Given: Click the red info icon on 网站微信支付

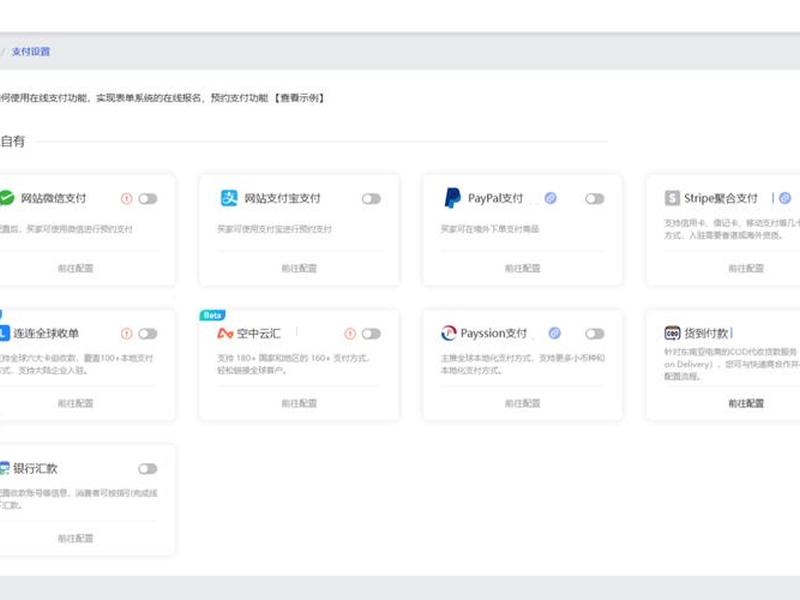Looking at the screenshot, I should point(126,198).
